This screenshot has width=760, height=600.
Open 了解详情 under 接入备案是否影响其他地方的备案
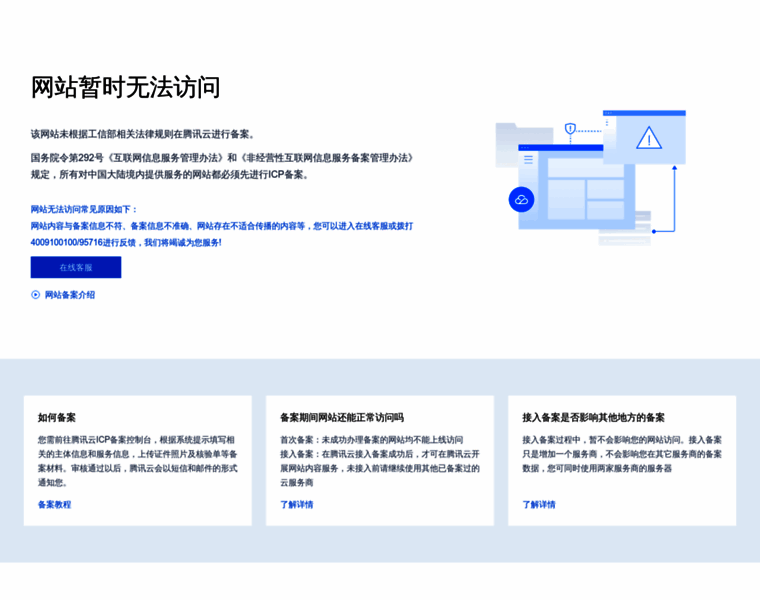(539, 505)
